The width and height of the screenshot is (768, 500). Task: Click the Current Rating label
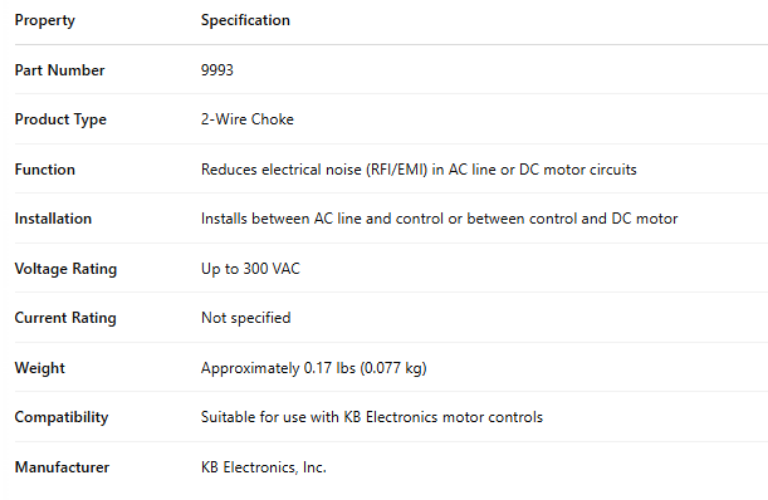65,318
